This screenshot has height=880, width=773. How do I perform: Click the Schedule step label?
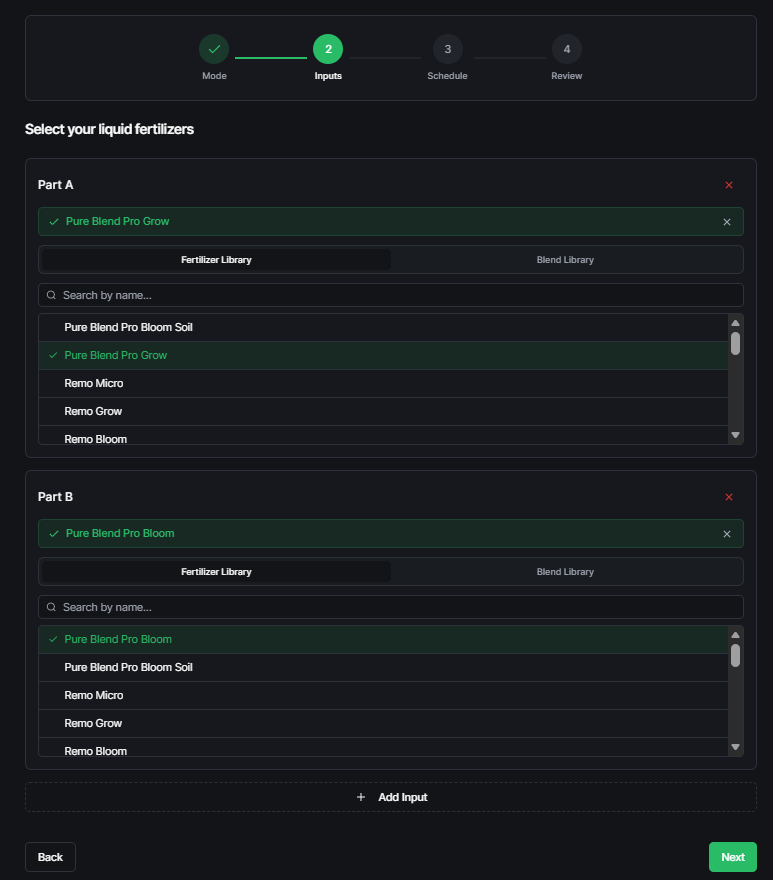(x=447, y=76)
